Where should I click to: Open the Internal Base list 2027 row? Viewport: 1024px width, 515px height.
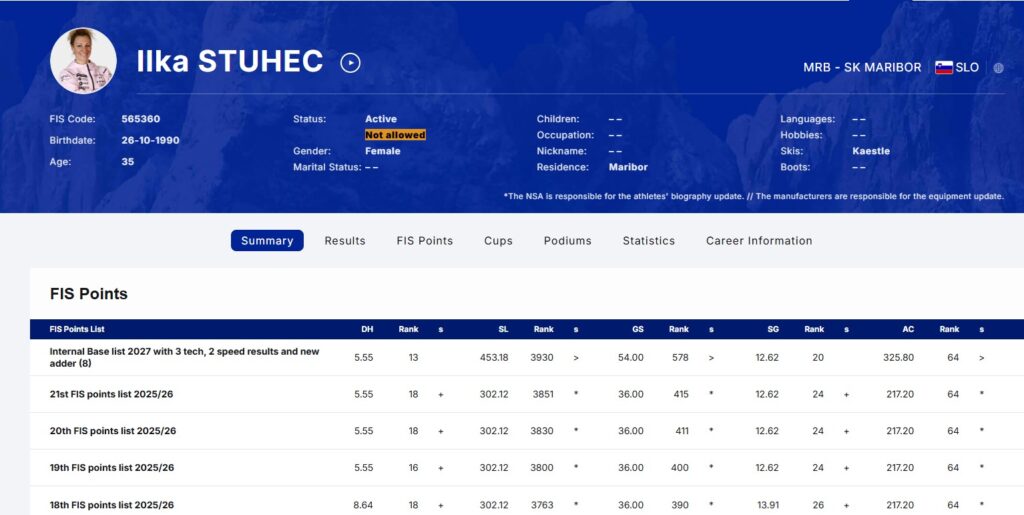click(184, 357)
